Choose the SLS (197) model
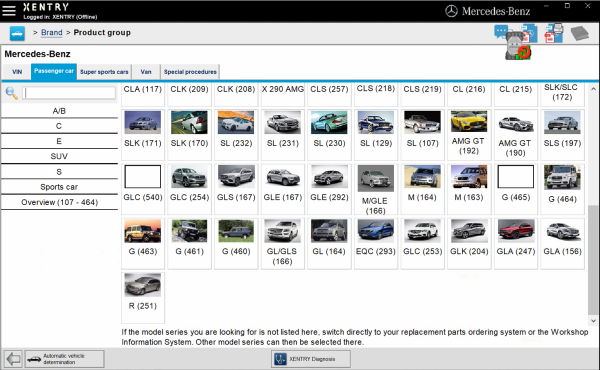The height and width of the screenshot is (370, 600). (562, 135)
